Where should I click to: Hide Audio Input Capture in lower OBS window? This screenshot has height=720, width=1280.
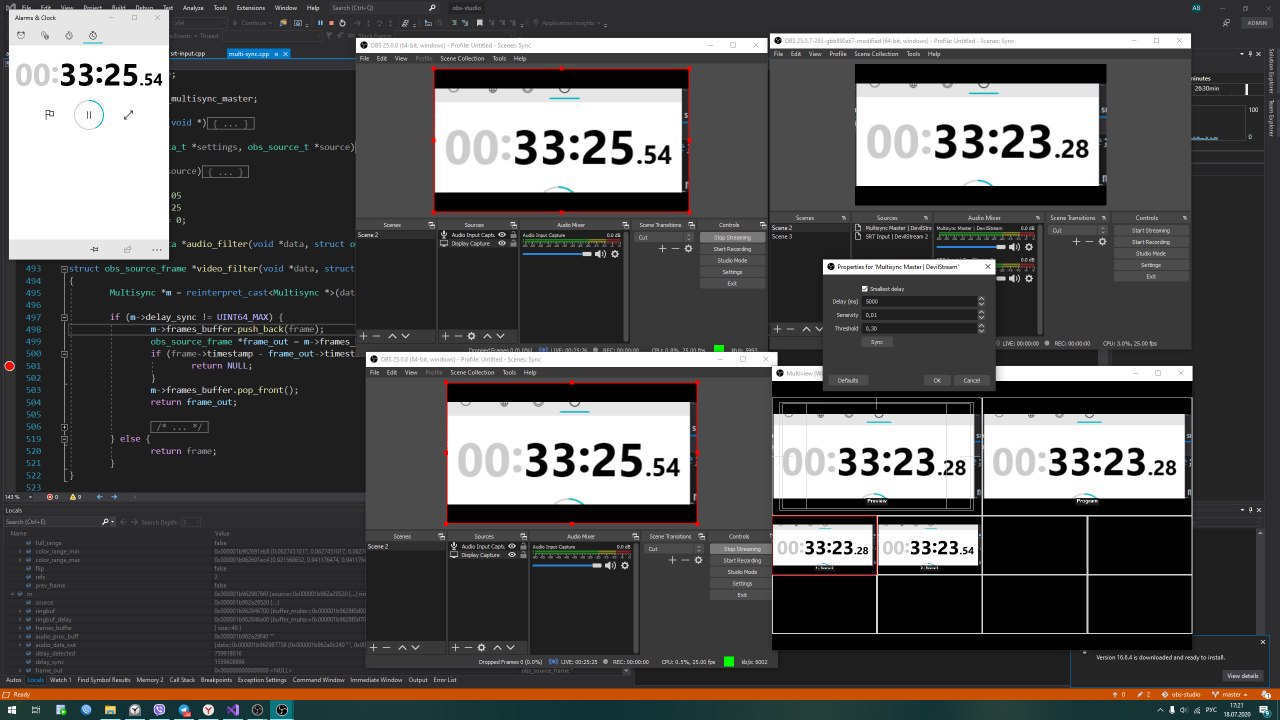click(x=512, y=546)
